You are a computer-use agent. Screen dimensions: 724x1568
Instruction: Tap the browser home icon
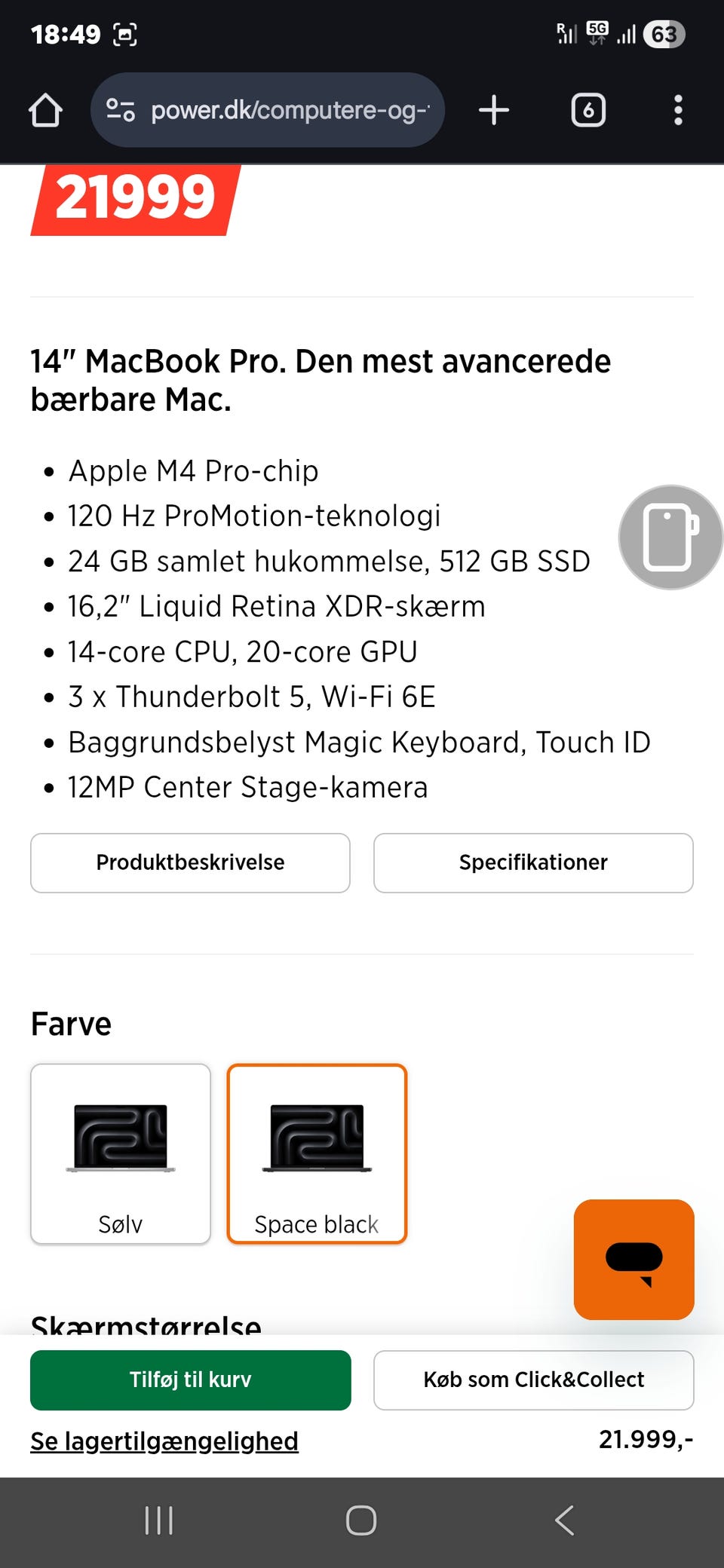click(45, 110)
